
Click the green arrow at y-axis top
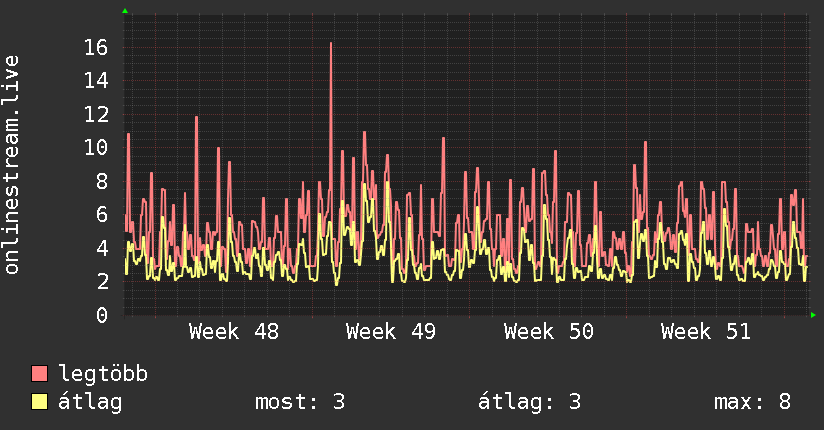(x=125, y=11)
